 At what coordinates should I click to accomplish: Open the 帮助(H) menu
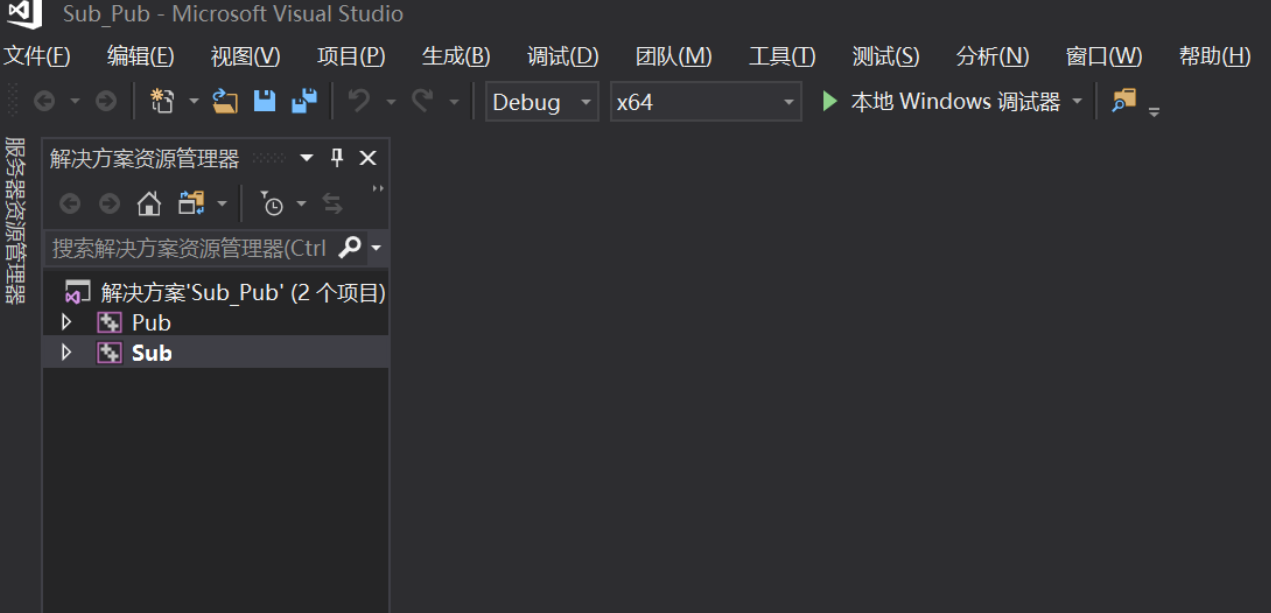click(1214, 56)
